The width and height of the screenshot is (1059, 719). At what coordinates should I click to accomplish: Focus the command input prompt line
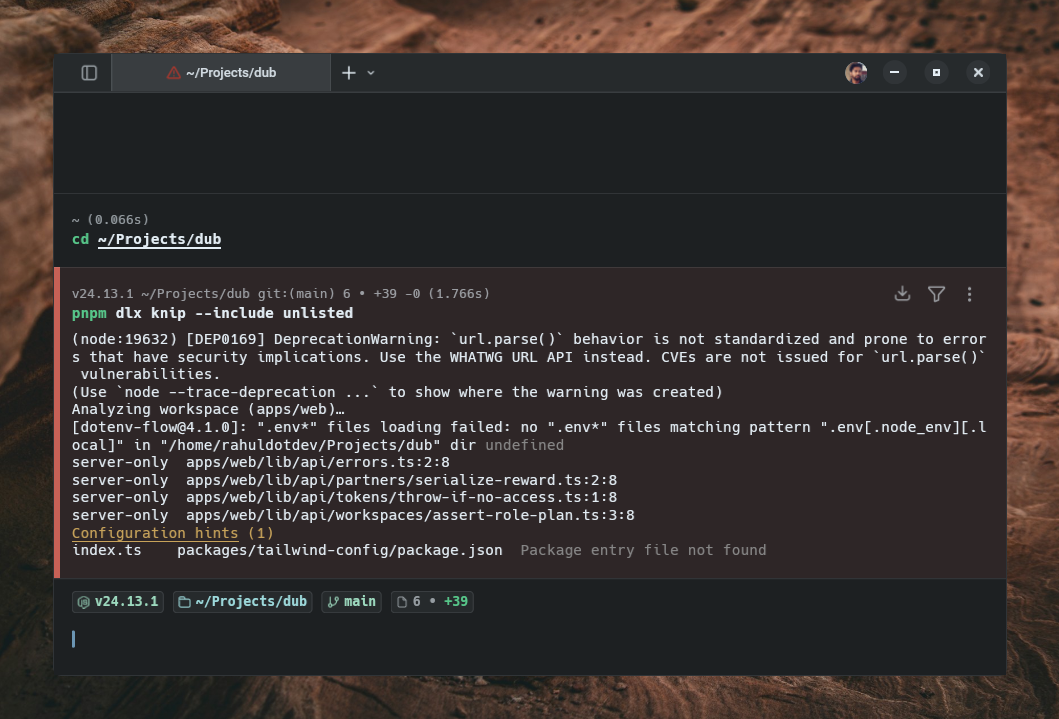point(530,639)
